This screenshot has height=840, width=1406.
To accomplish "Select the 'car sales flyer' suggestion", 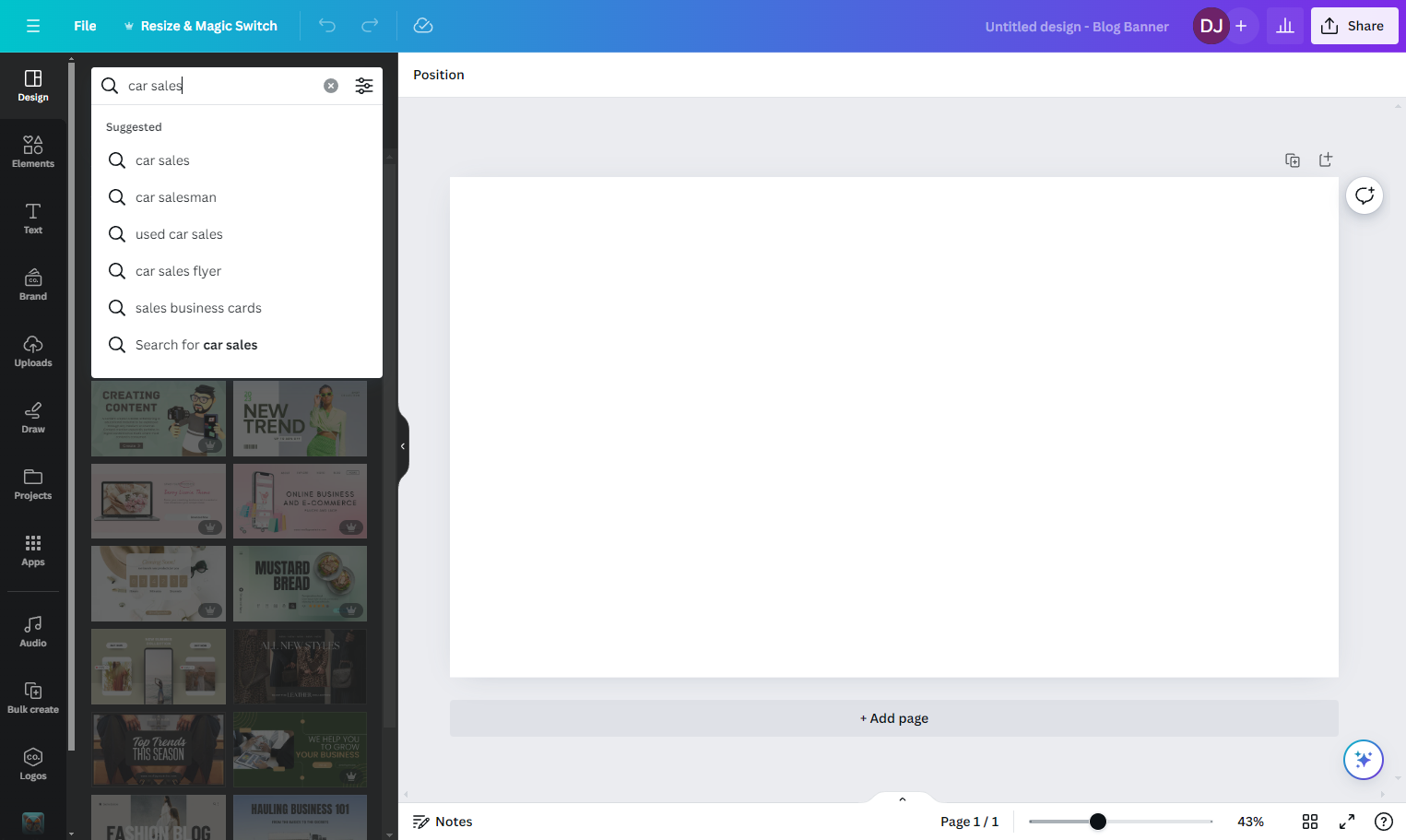I will (237, 271).
